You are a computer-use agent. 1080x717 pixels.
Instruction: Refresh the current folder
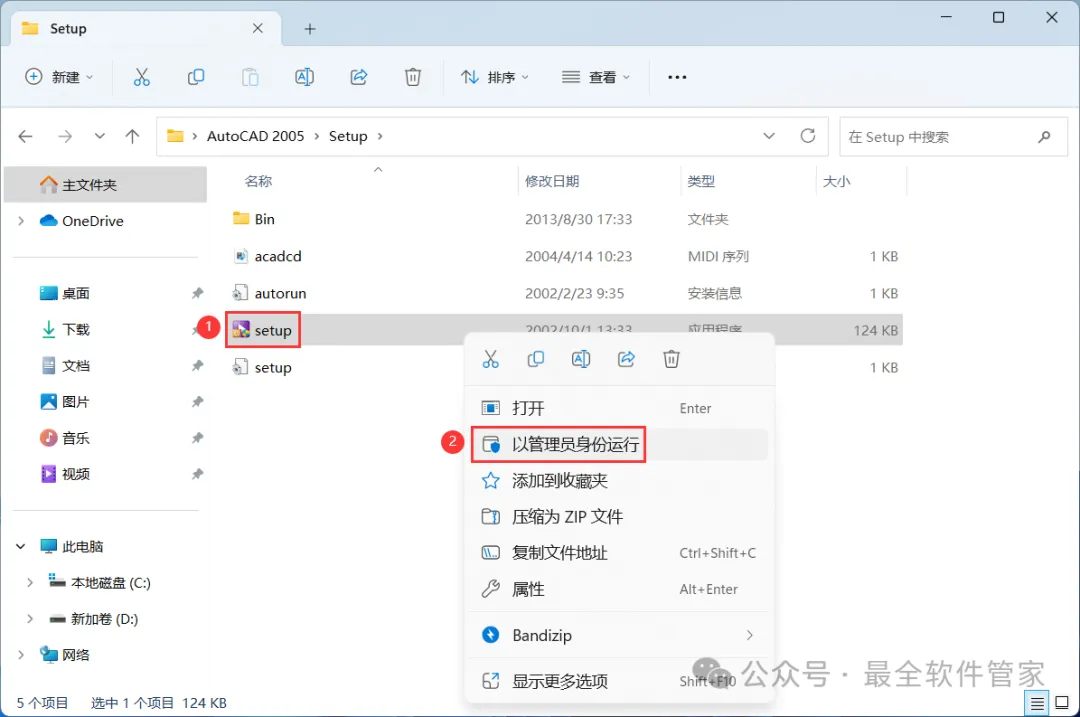808,136
